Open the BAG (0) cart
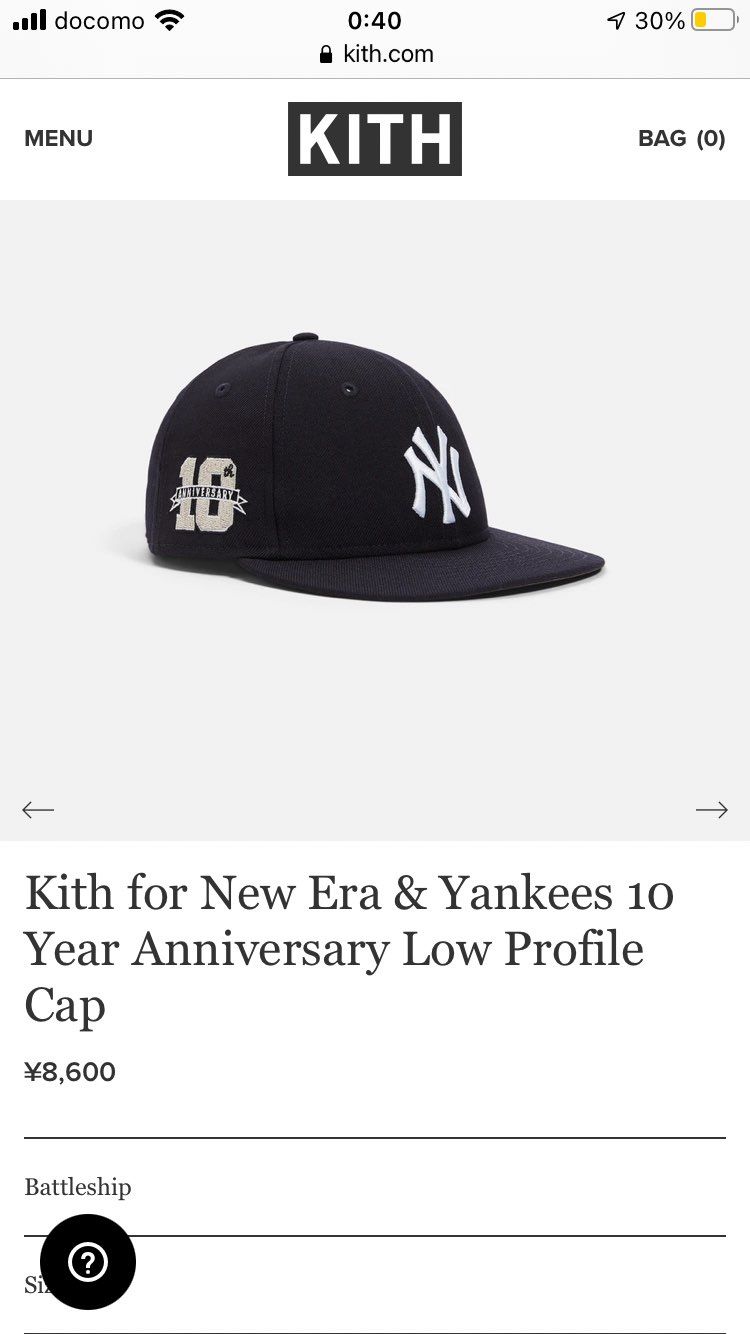This screenshot has height=1334, width=750. 681,138
